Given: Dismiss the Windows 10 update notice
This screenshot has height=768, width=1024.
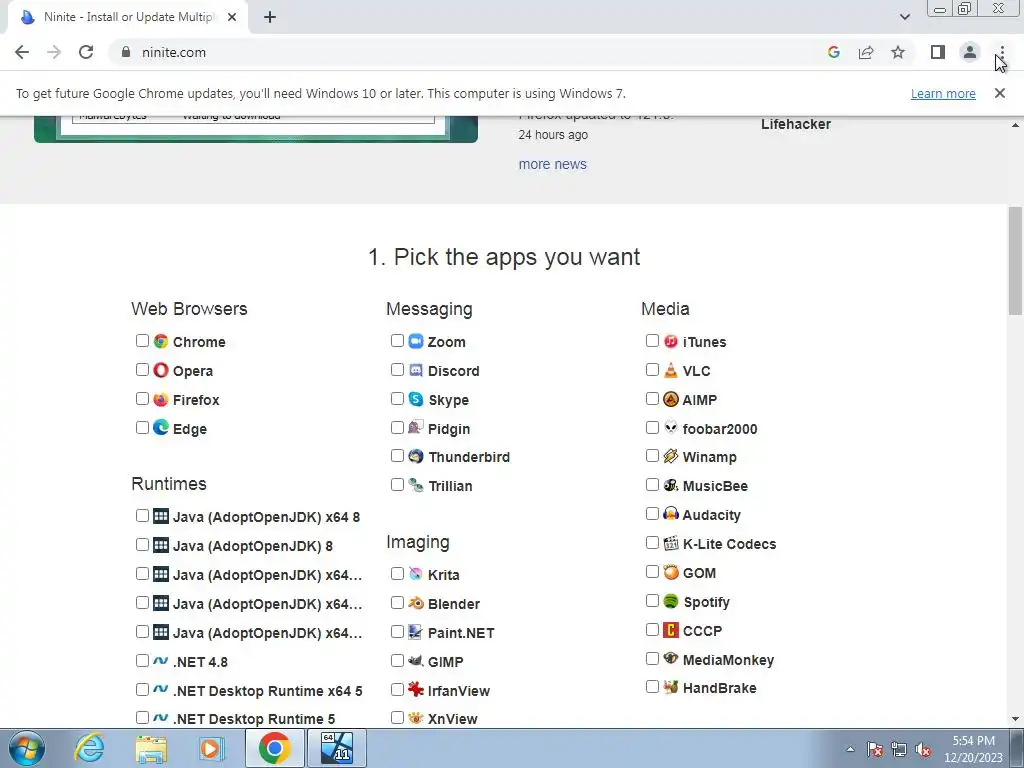Looking at the screenshot, I should [999, 93].
